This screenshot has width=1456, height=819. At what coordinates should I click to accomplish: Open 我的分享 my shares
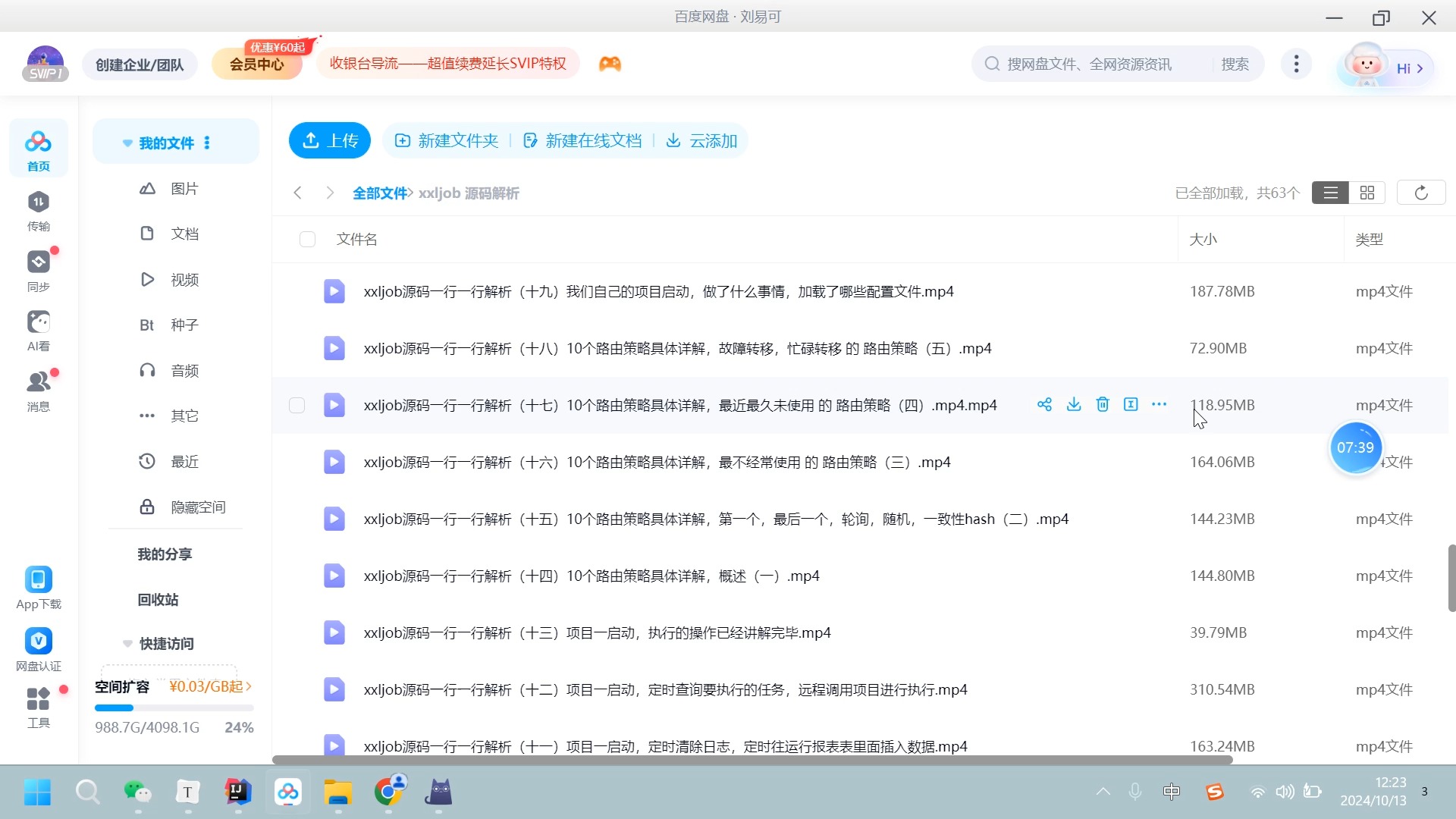click(x=165, y=554)
